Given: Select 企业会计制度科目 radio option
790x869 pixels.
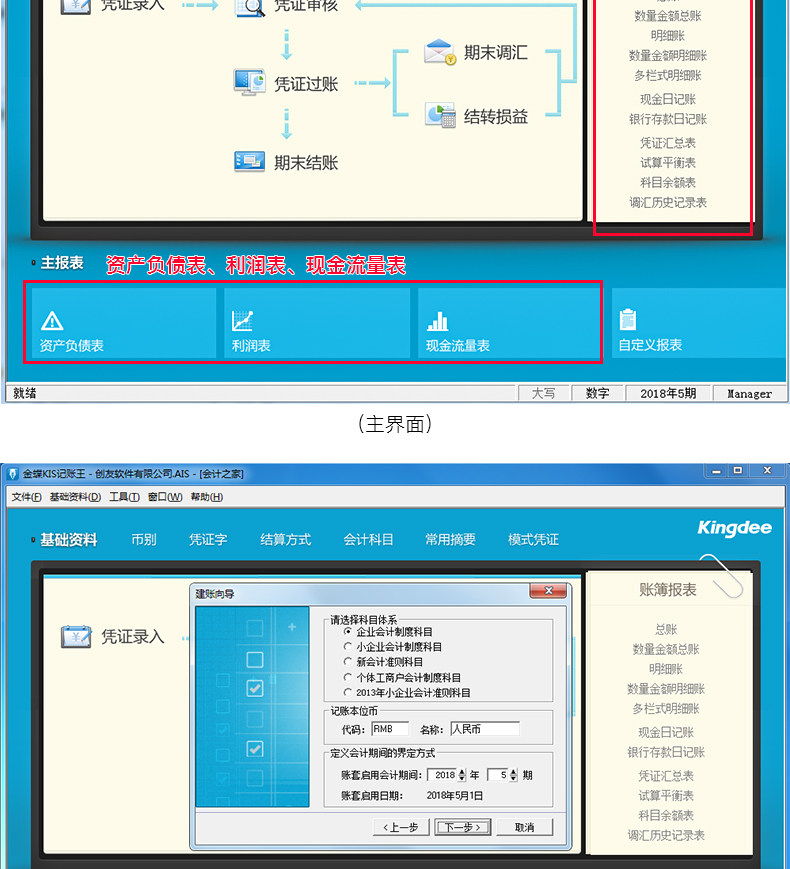Looking at the screenshot, I should (348, 631).
